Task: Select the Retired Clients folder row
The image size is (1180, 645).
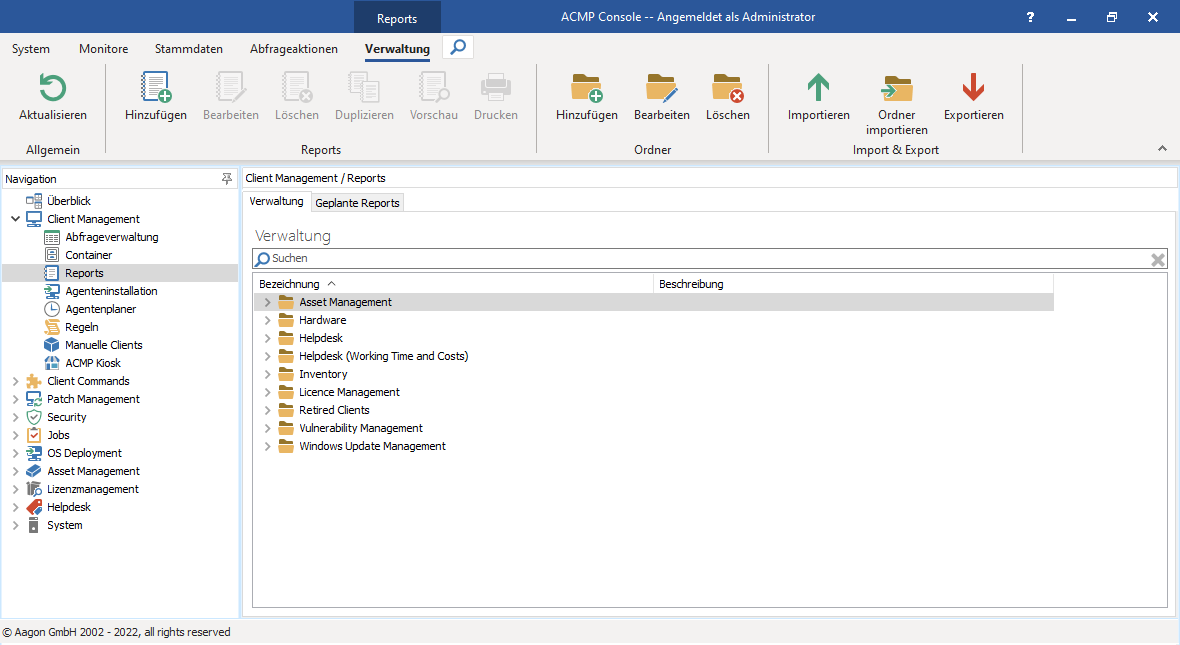Action: click(x=654, y=411)
